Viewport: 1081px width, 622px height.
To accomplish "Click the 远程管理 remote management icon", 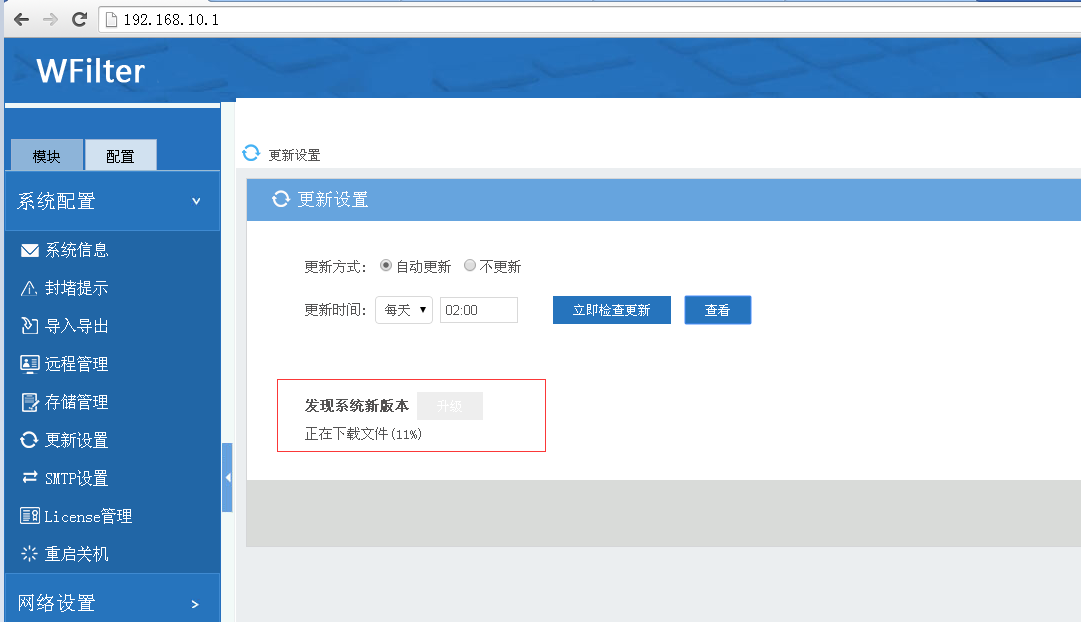I will 30,364.
